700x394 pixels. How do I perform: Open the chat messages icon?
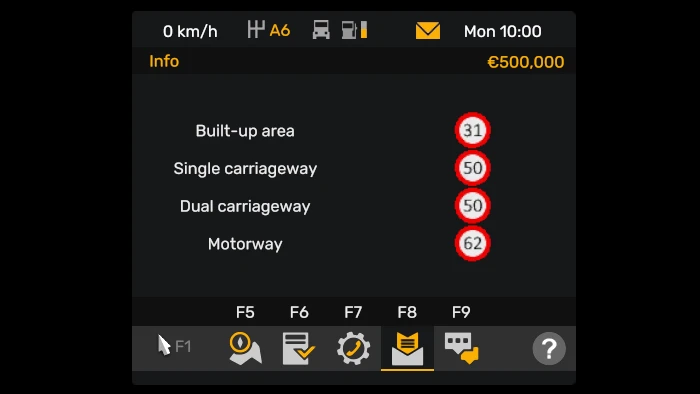pyautogui.click(x=461, y=348)
